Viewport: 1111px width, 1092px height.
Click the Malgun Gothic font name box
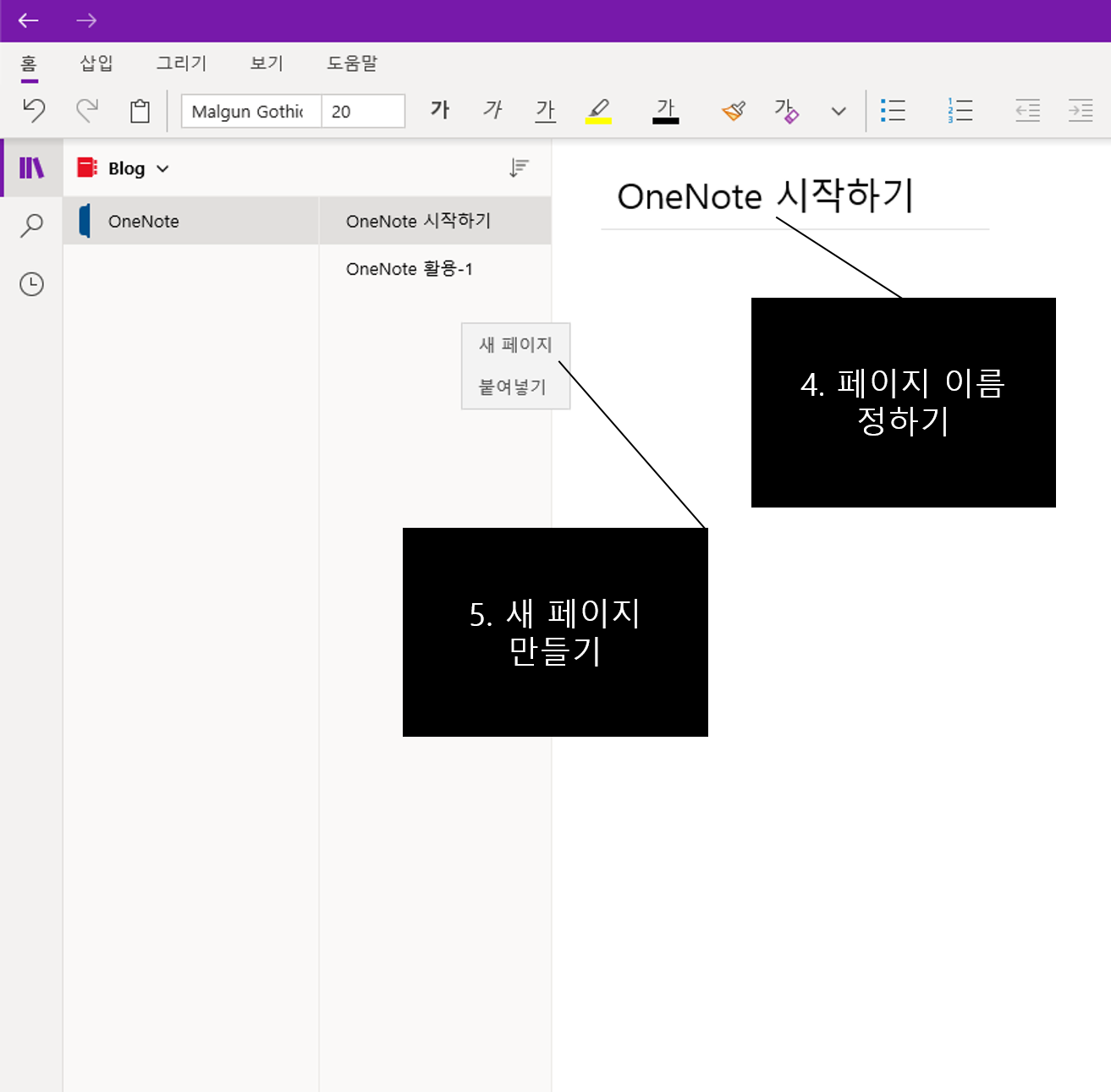pyautogui.click(x=251, y=111)
